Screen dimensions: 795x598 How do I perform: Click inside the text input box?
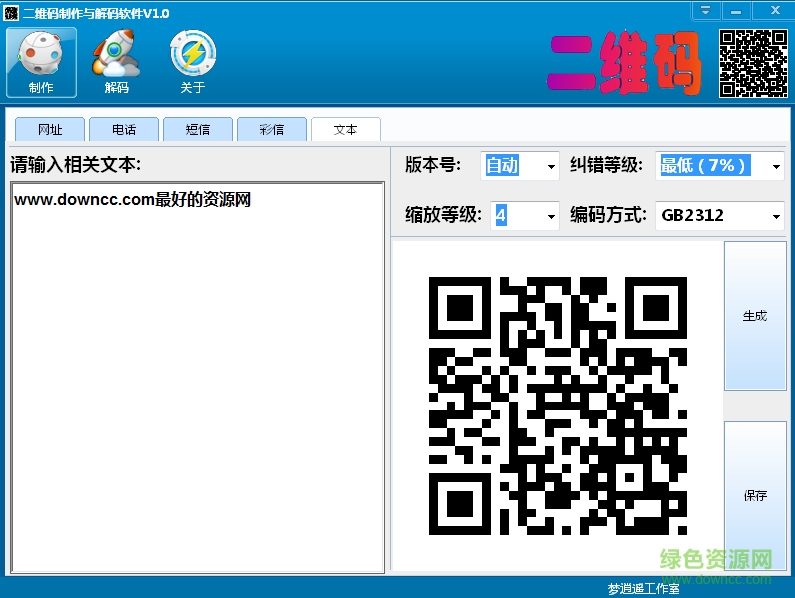(x=197, y=378)
